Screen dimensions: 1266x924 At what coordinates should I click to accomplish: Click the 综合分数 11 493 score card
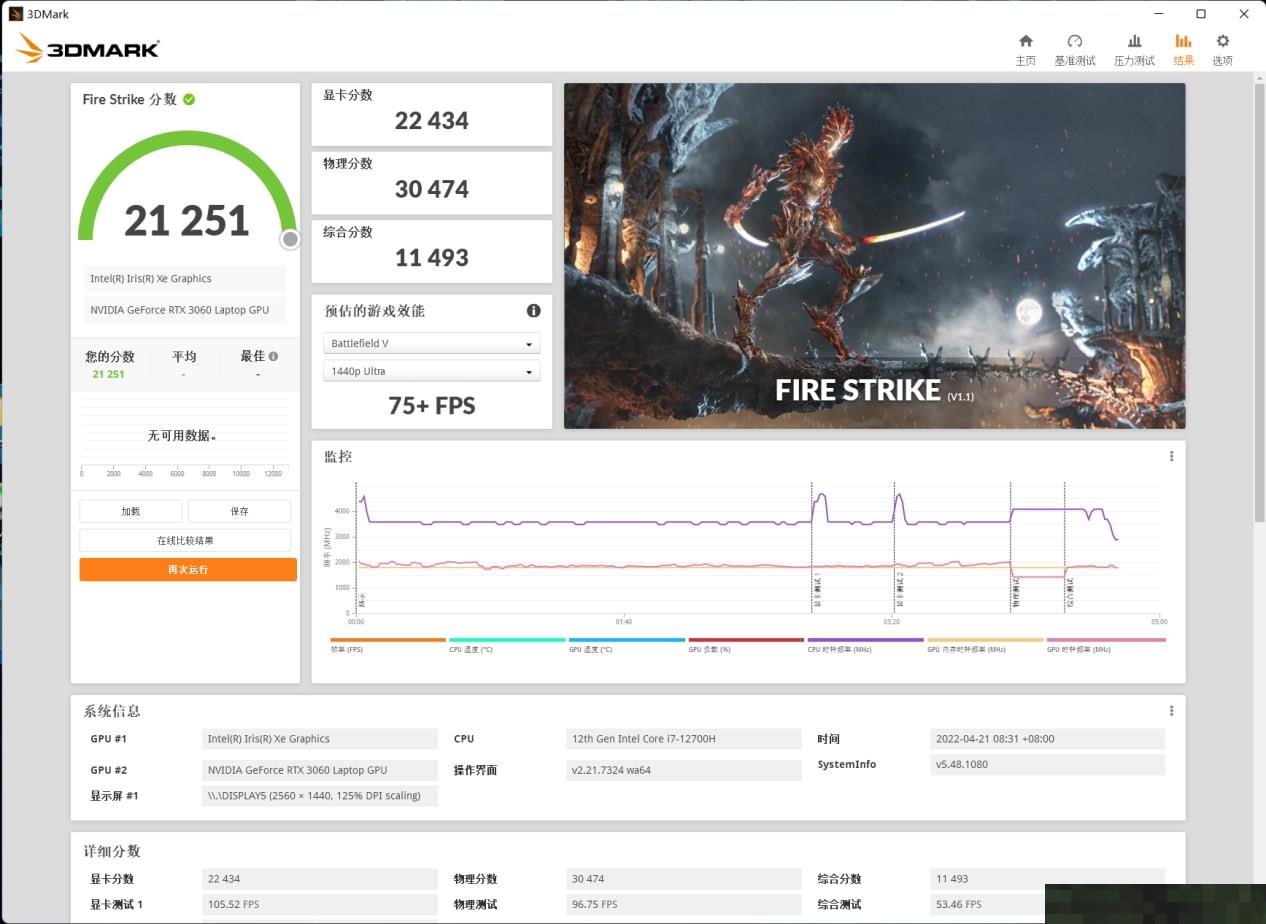(431, 251)
